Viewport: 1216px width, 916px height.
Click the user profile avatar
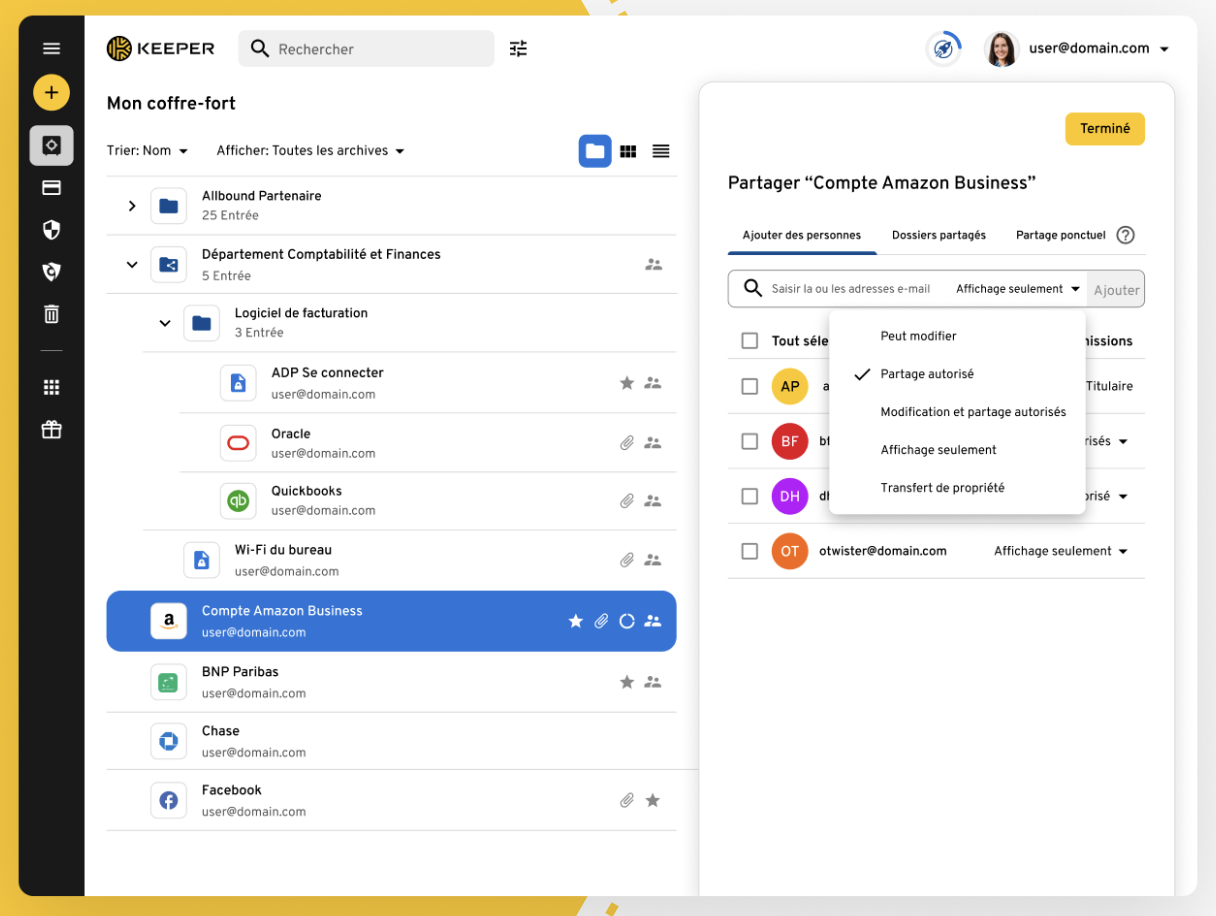pyautogui.click(x=1001, y=48)
